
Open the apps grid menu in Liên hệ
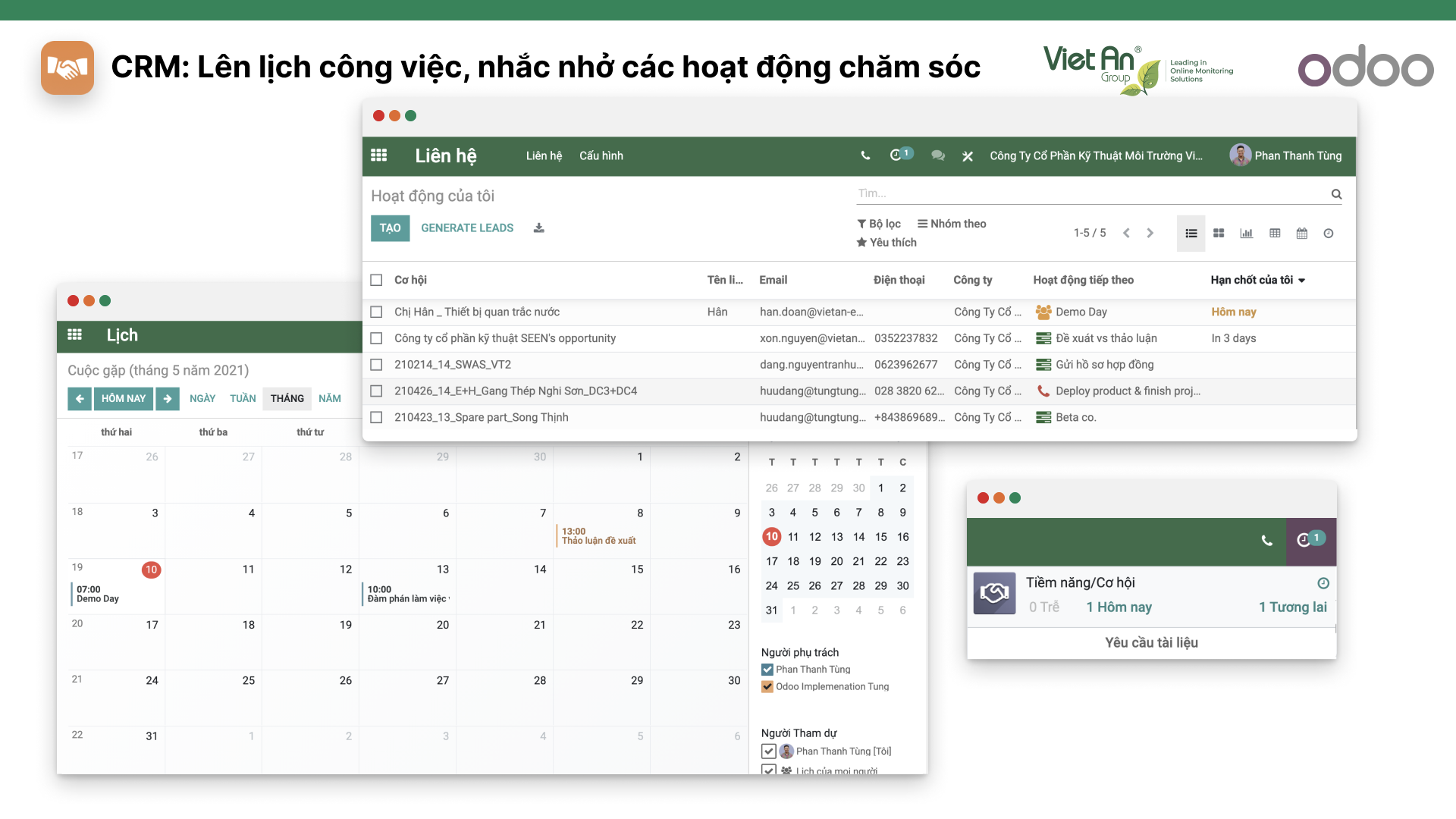pyautogui.click(x=378, y=155)
